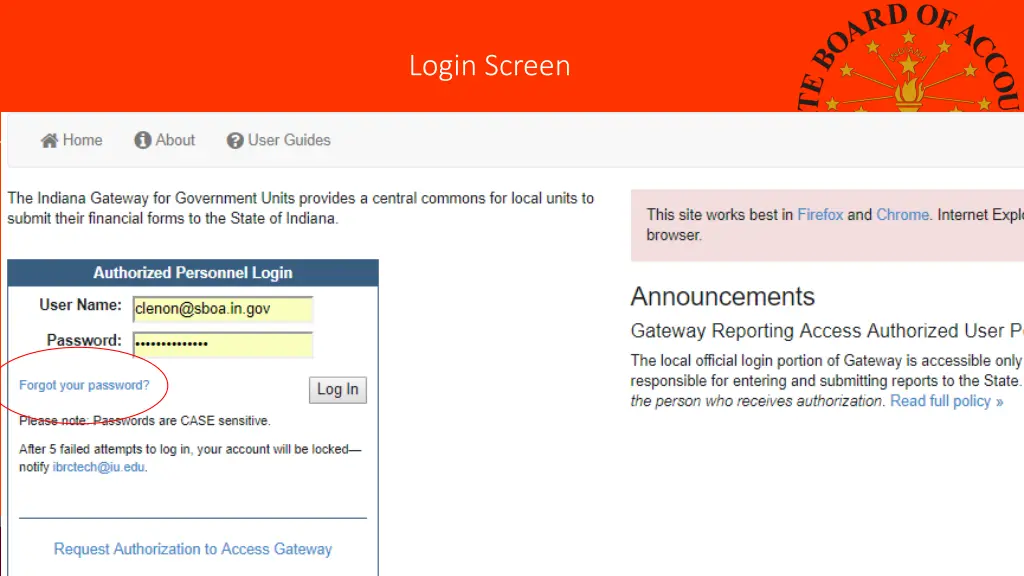Click the Login Screen title banner
The width and height of the screenshot is (1024, 576).
pyautogui.click(x=489, y=65)
